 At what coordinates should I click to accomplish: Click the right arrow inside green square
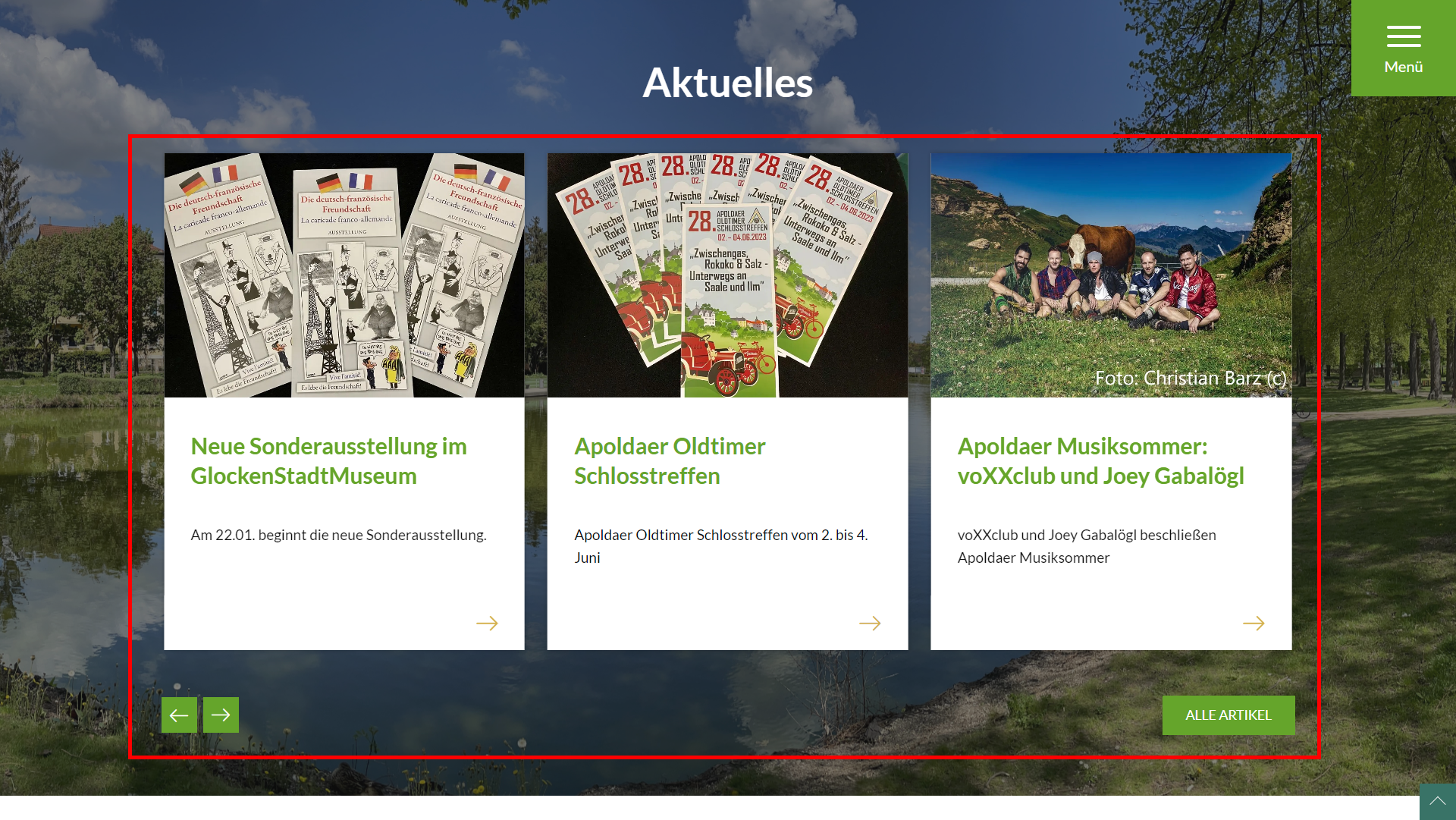[x=221, y=714]
